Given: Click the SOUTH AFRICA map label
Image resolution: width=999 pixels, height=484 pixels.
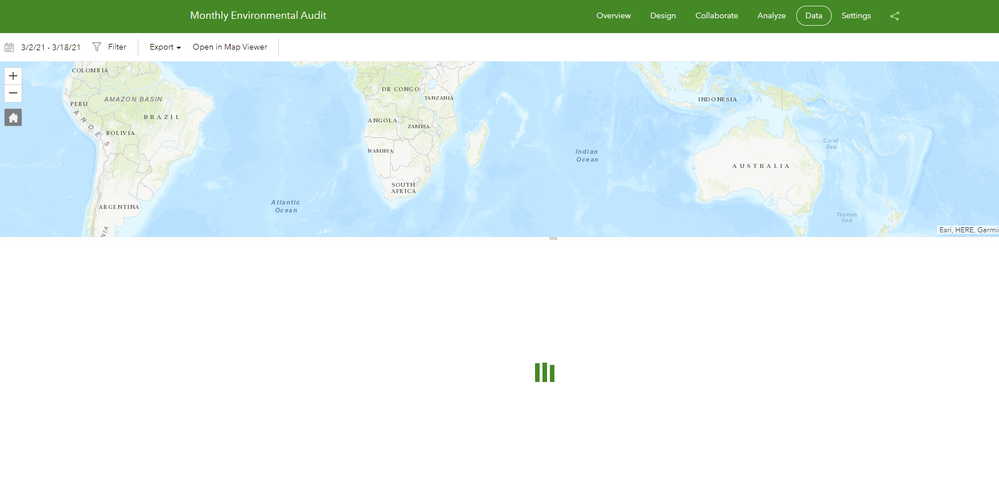Looking at the screenshot, I should (x=403, y=188).
